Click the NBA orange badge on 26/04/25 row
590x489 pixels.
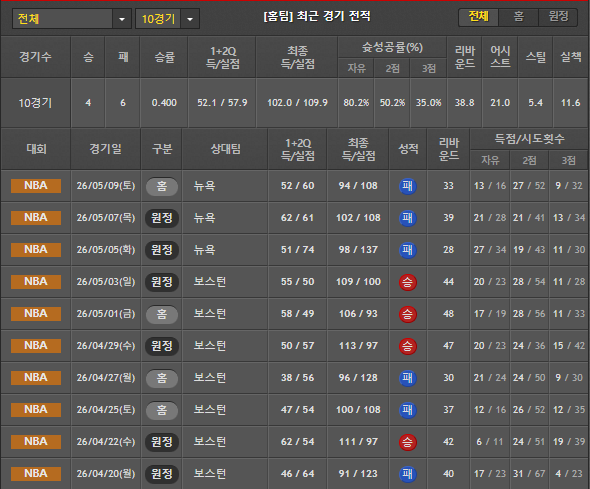point(36,410)
